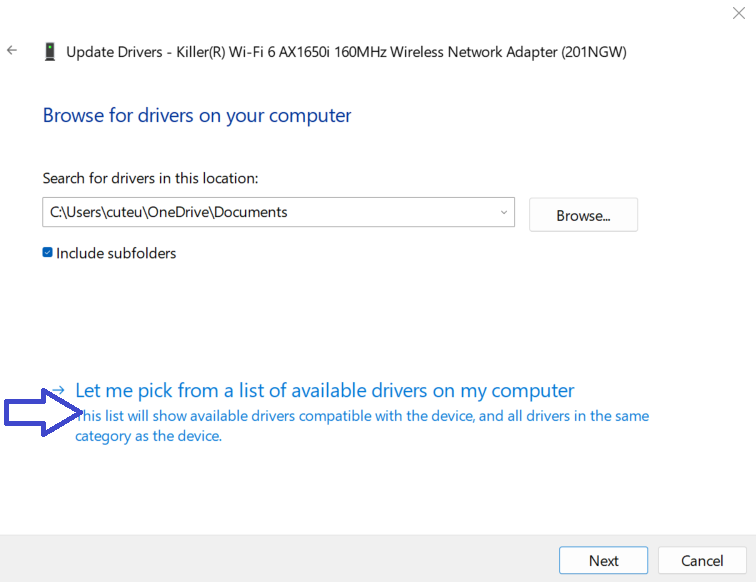The height and width of the screenshot is (582, 756).
Task: Click the Next button
Action: coord(603,560)
